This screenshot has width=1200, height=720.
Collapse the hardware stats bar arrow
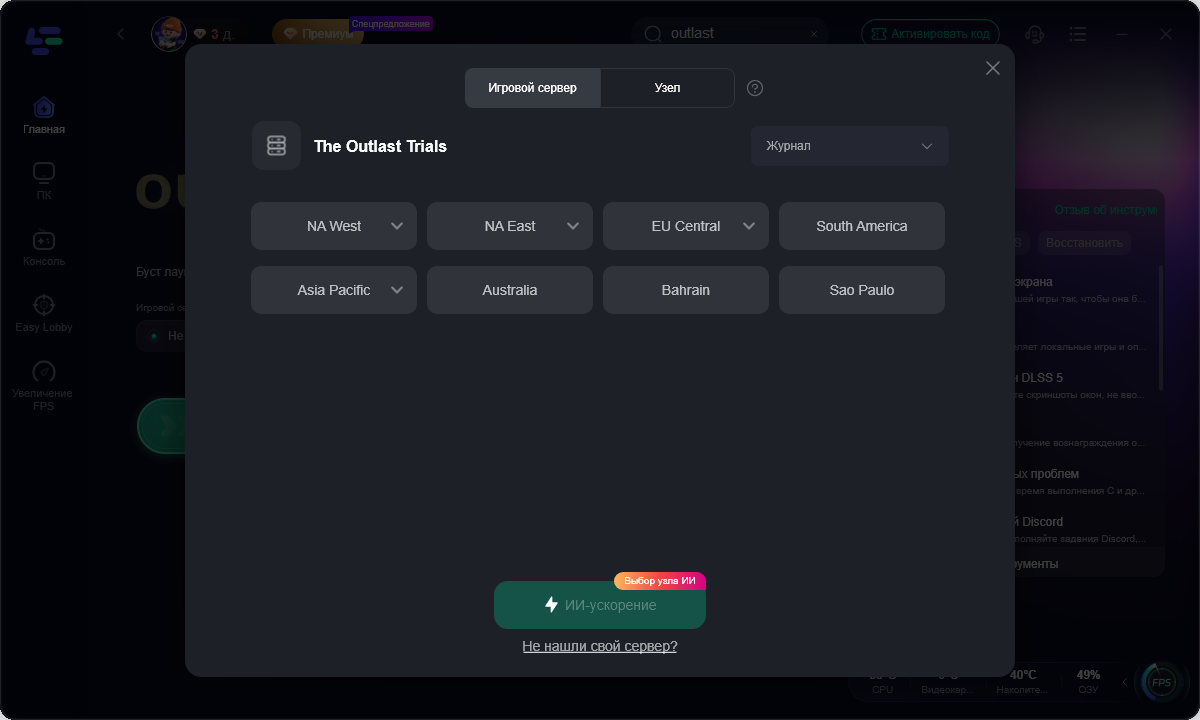tap(1123, 683)
